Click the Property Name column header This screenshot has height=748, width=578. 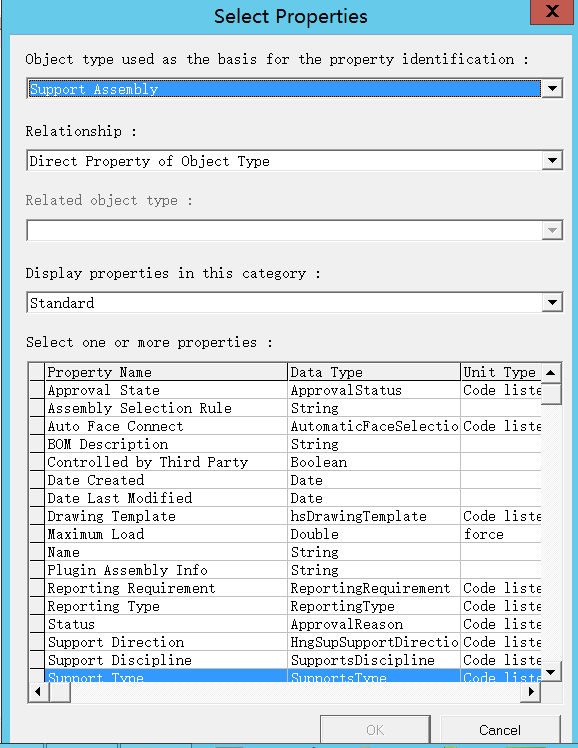tap(166, 372)
